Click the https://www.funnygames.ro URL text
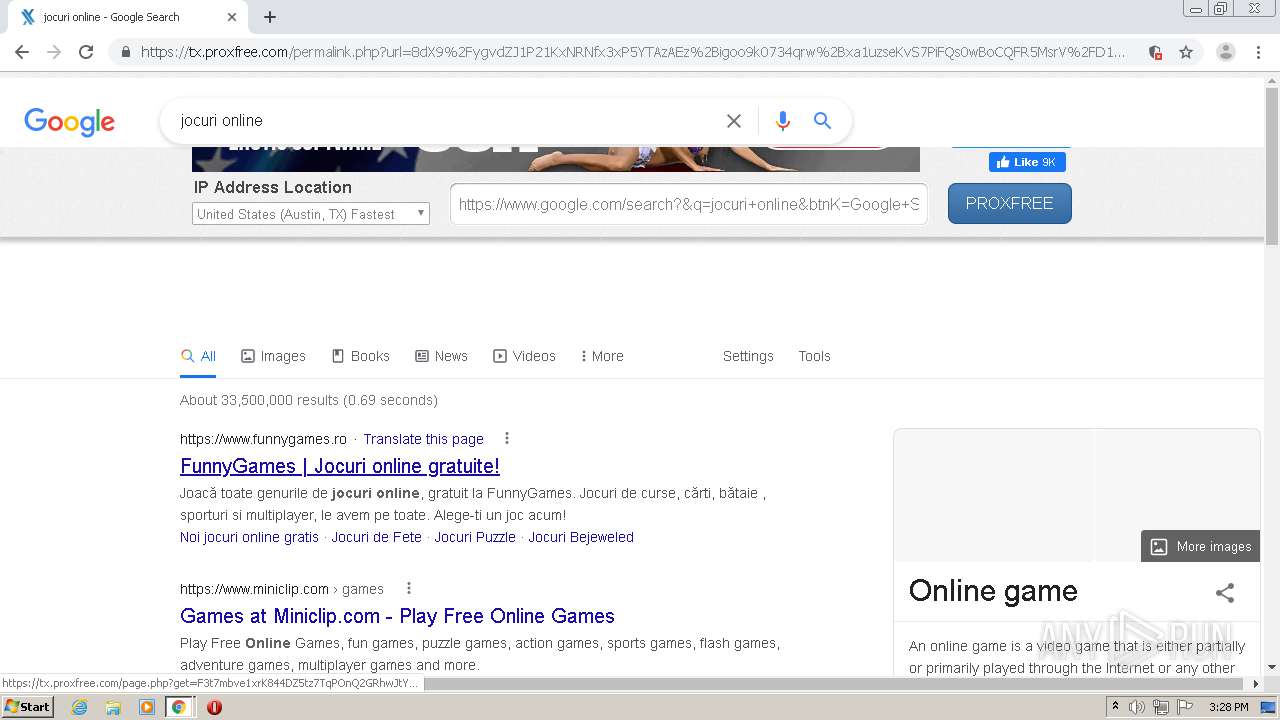Image resolution: width=1280 pixels, height=720 pixels. [263, 439]
